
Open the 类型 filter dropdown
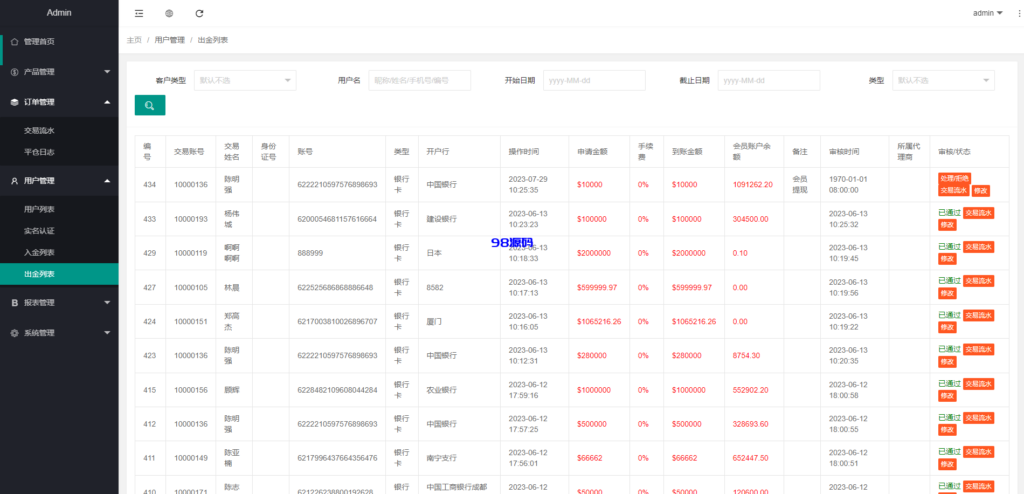click(x=943, y=80)
